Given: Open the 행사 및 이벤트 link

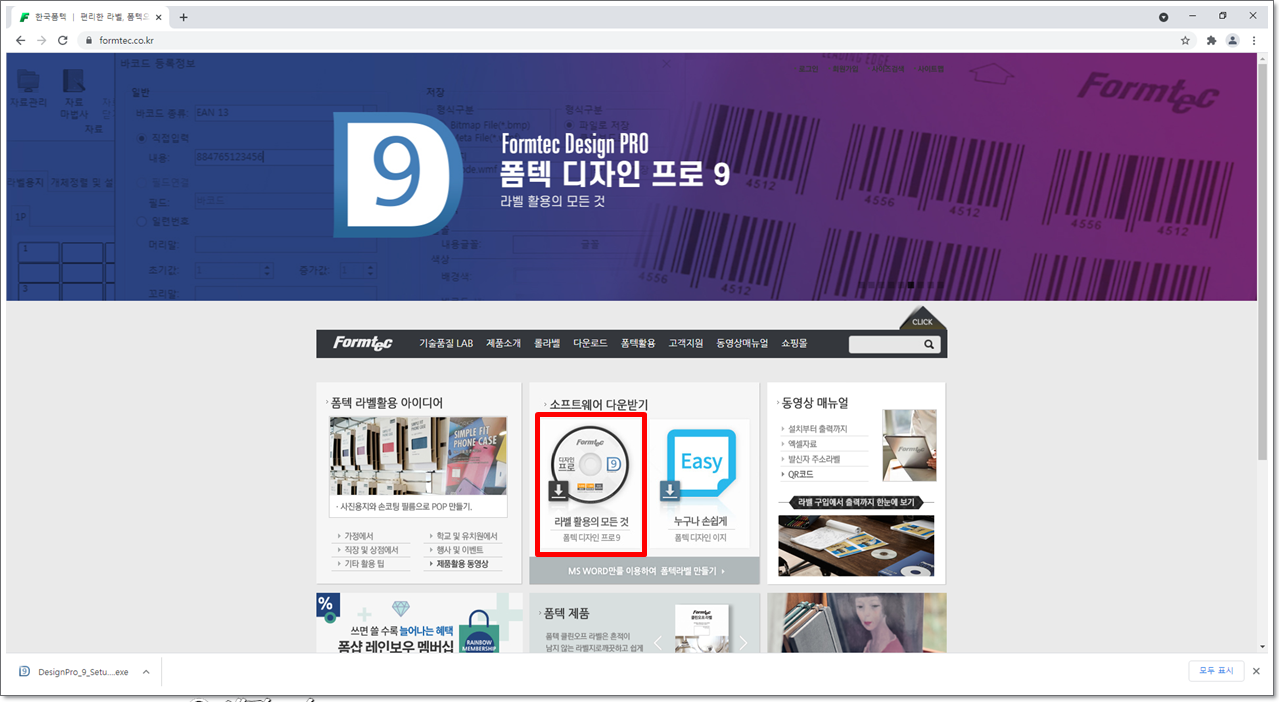Looking at the screenshot, I should (460, 550).
